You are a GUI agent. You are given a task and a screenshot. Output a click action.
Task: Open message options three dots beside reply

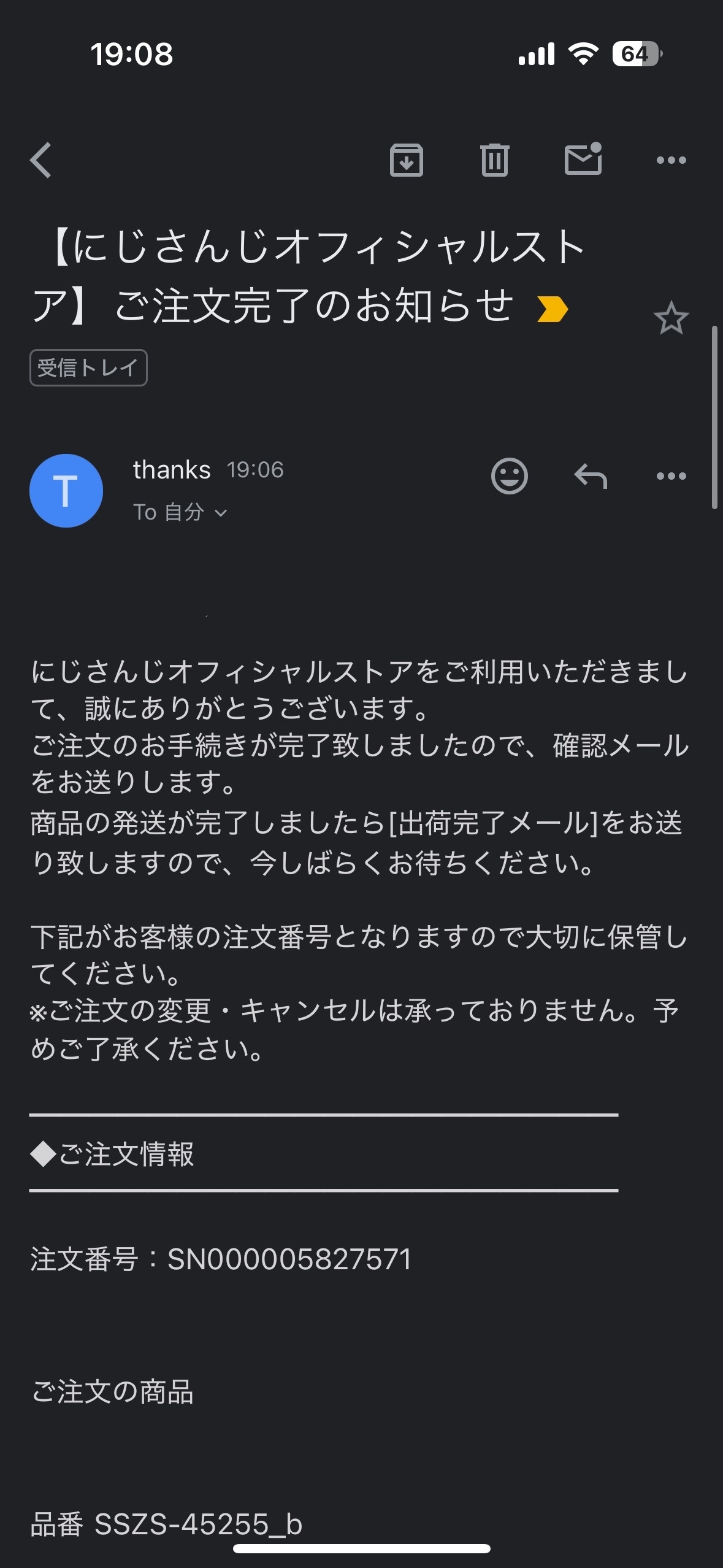click(x=671, y=476)
